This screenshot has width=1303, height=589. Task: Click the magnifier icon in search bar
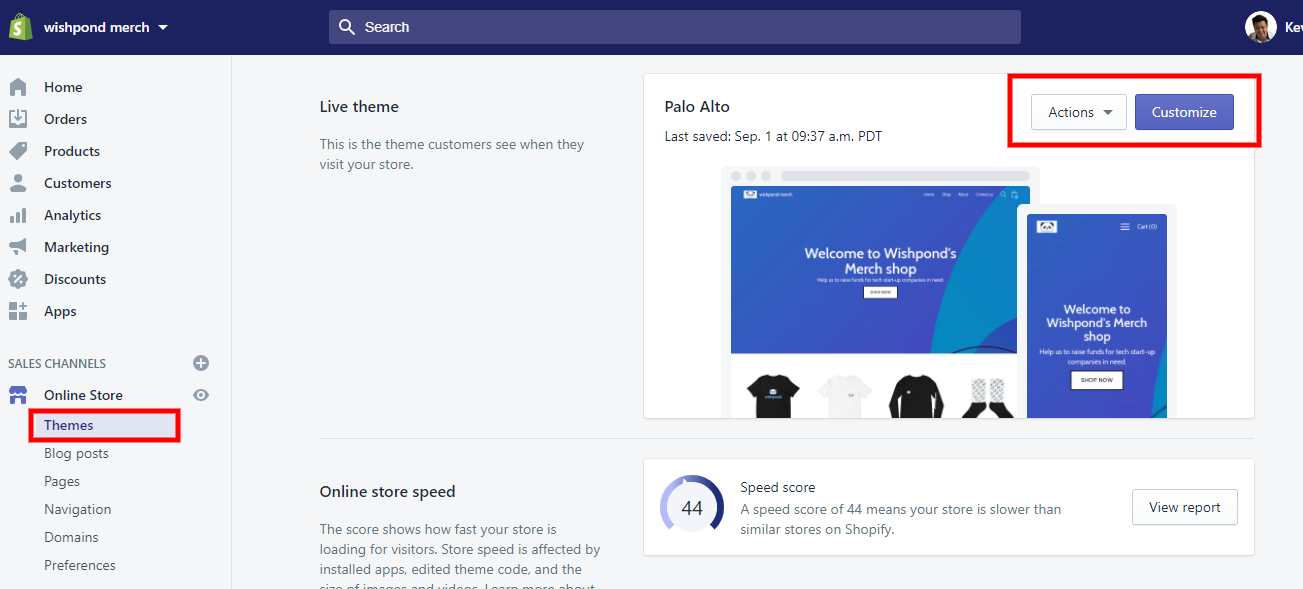347,27
